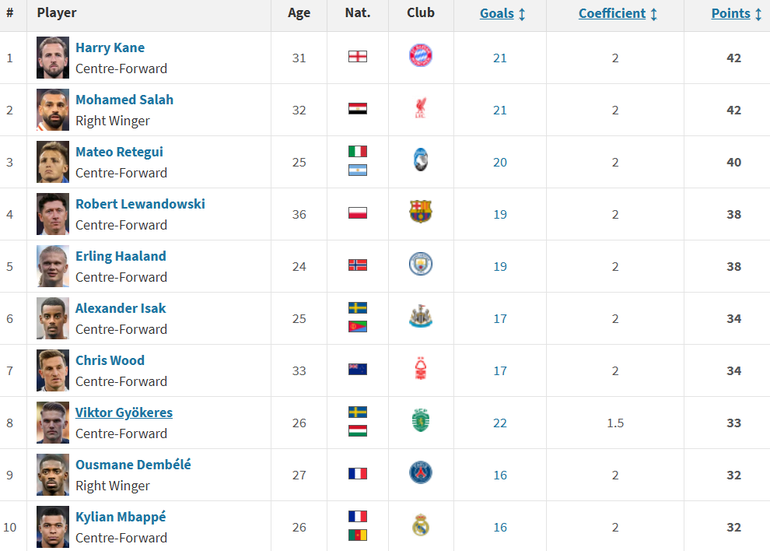This screenshot has height=551, width=770.
Task: Click the Paris Saint-Germain club crest
Action: tap(420, 472)
